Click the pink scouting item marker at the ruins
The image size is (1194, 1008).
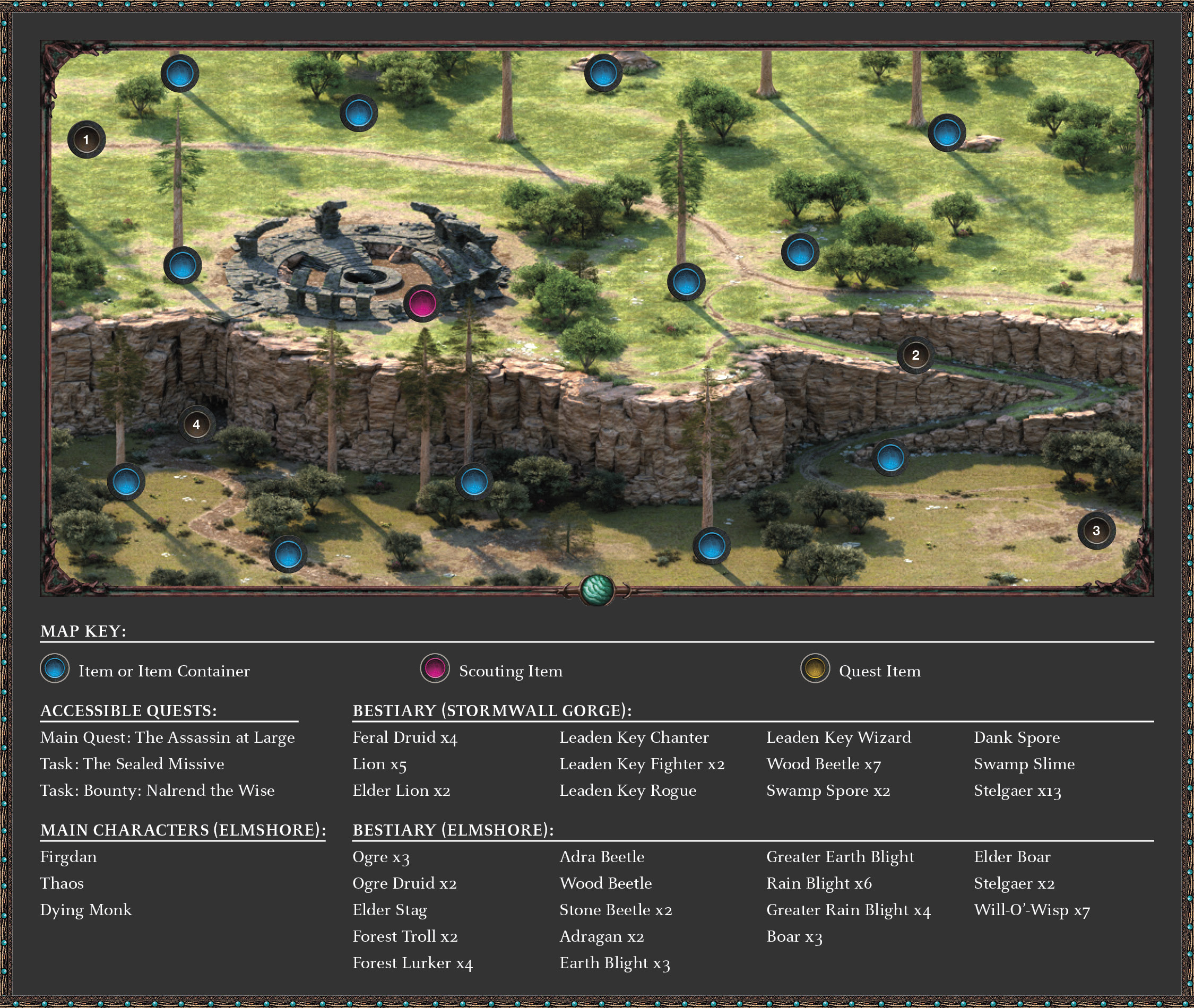(422, 303)
